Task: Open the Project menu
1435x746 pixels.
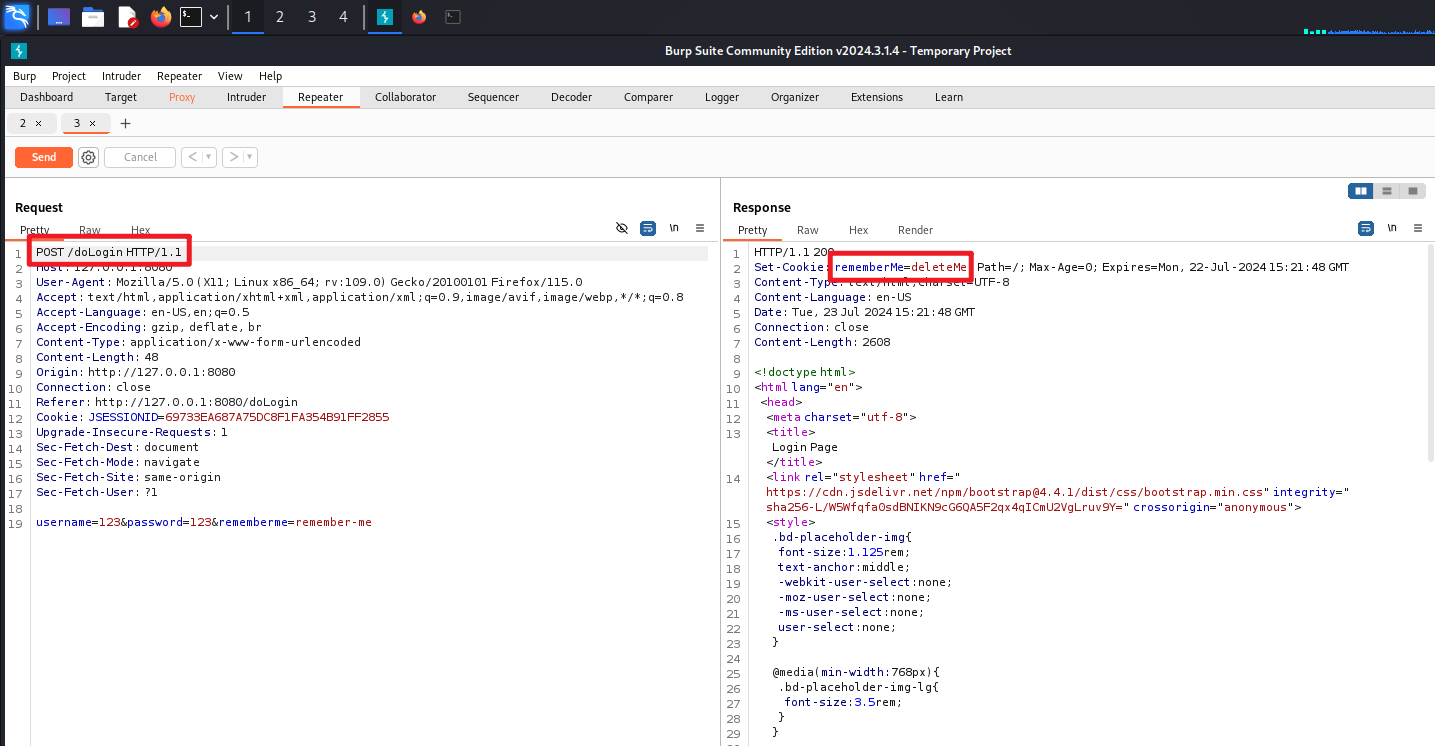Action: 69,76
